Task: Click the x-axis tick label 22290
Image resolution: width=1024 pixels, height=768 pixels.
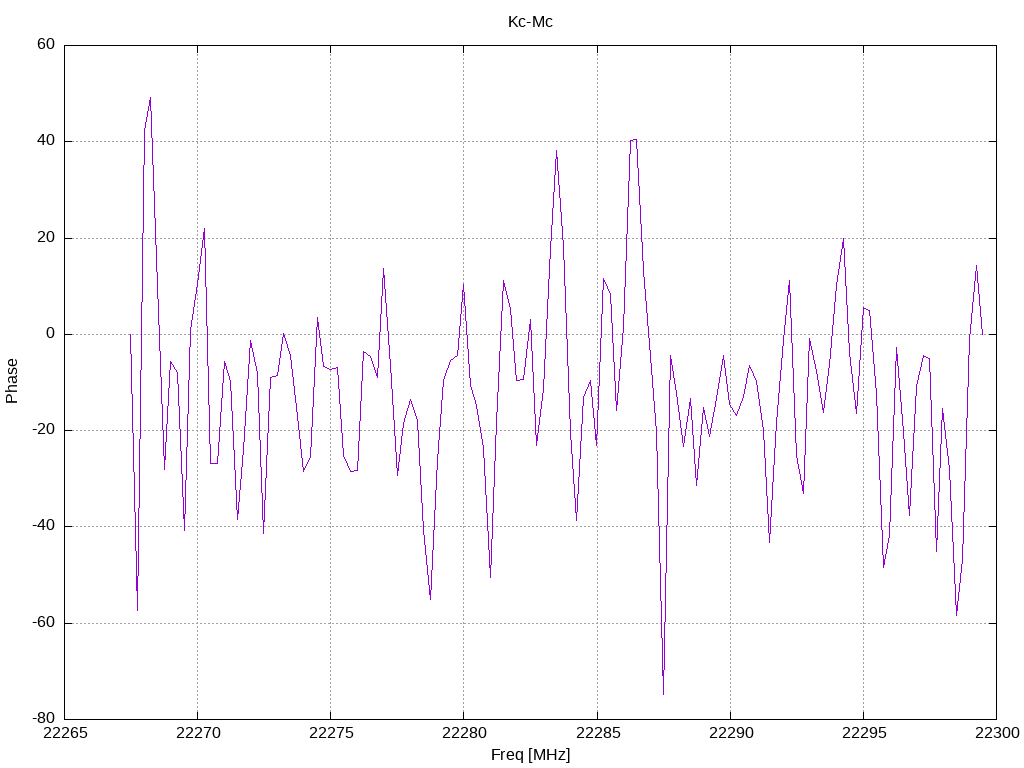Action: click(x=731, y=733)
